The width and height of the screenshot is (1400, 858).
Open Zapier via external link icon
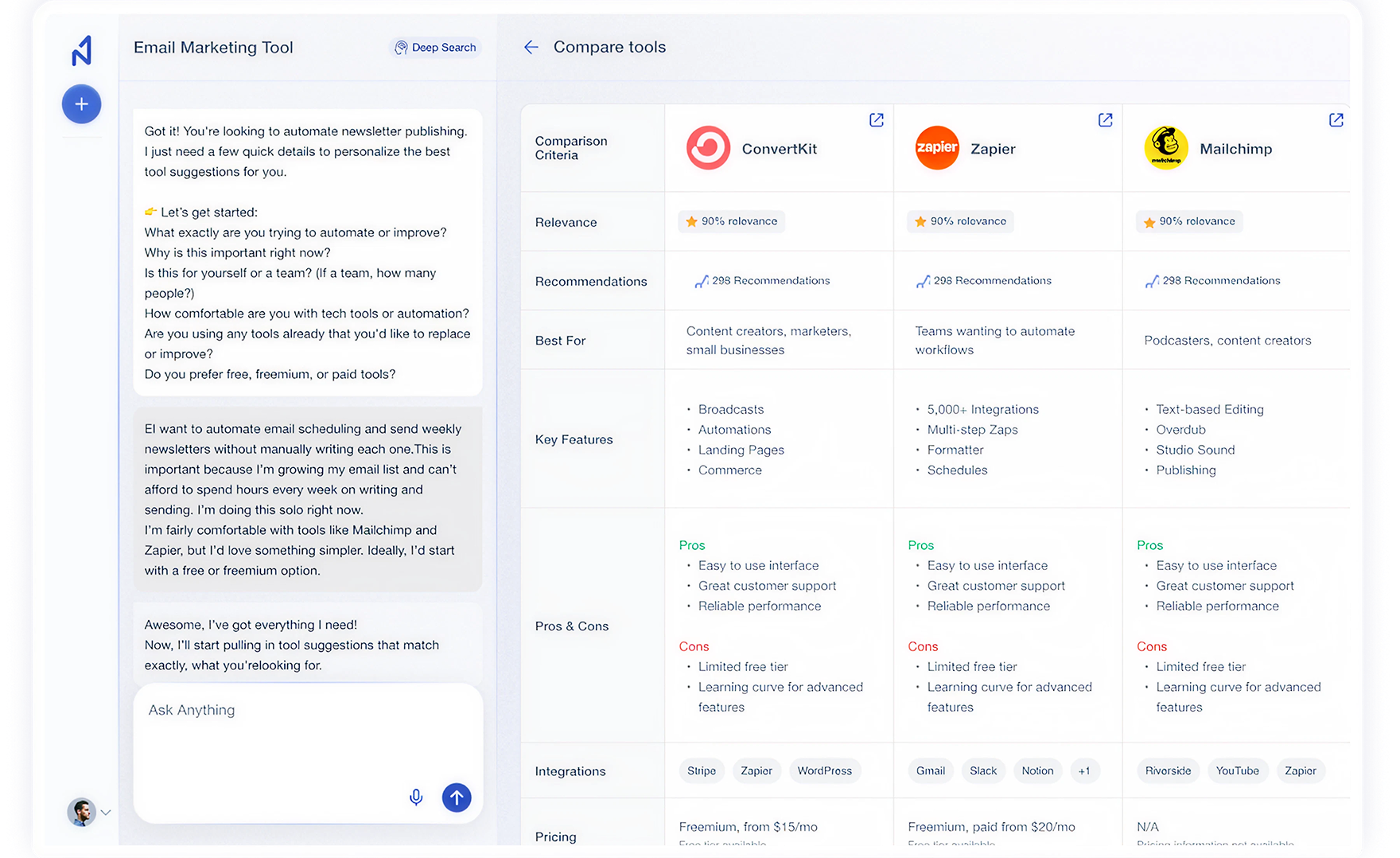click(x=1106, y=120)
